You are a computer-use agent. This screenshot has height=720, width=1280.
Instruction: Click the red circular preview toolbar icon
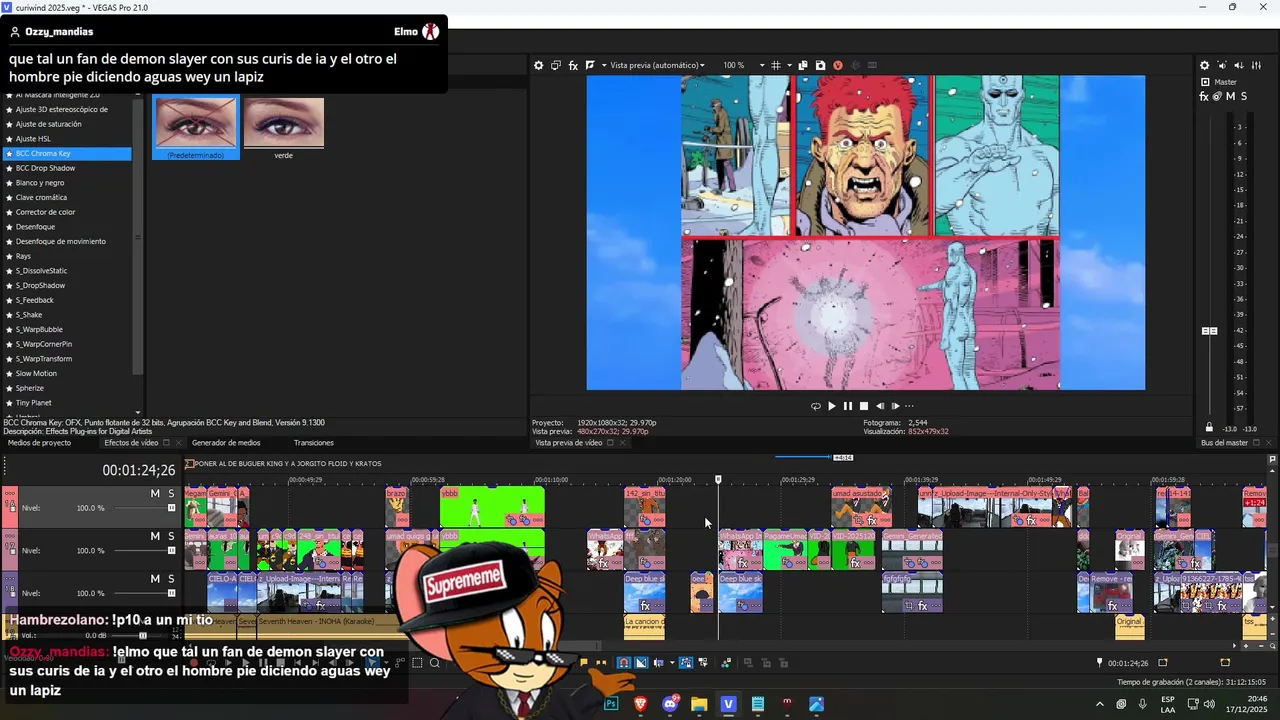pos(838,65)
